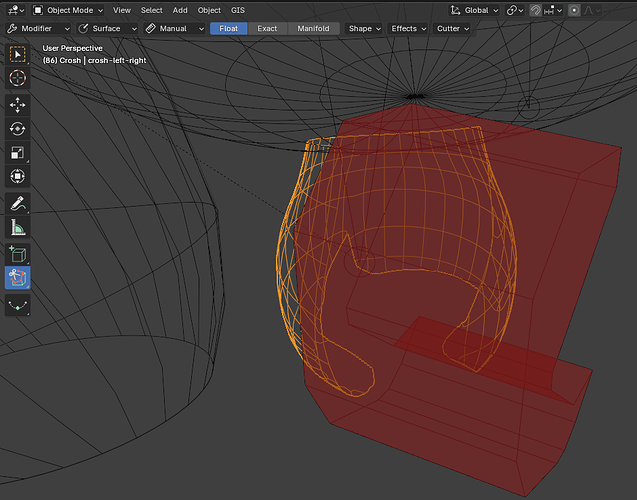
Task: Select the curve tool below the Carver tool
Action: click(x=17, y=305)
